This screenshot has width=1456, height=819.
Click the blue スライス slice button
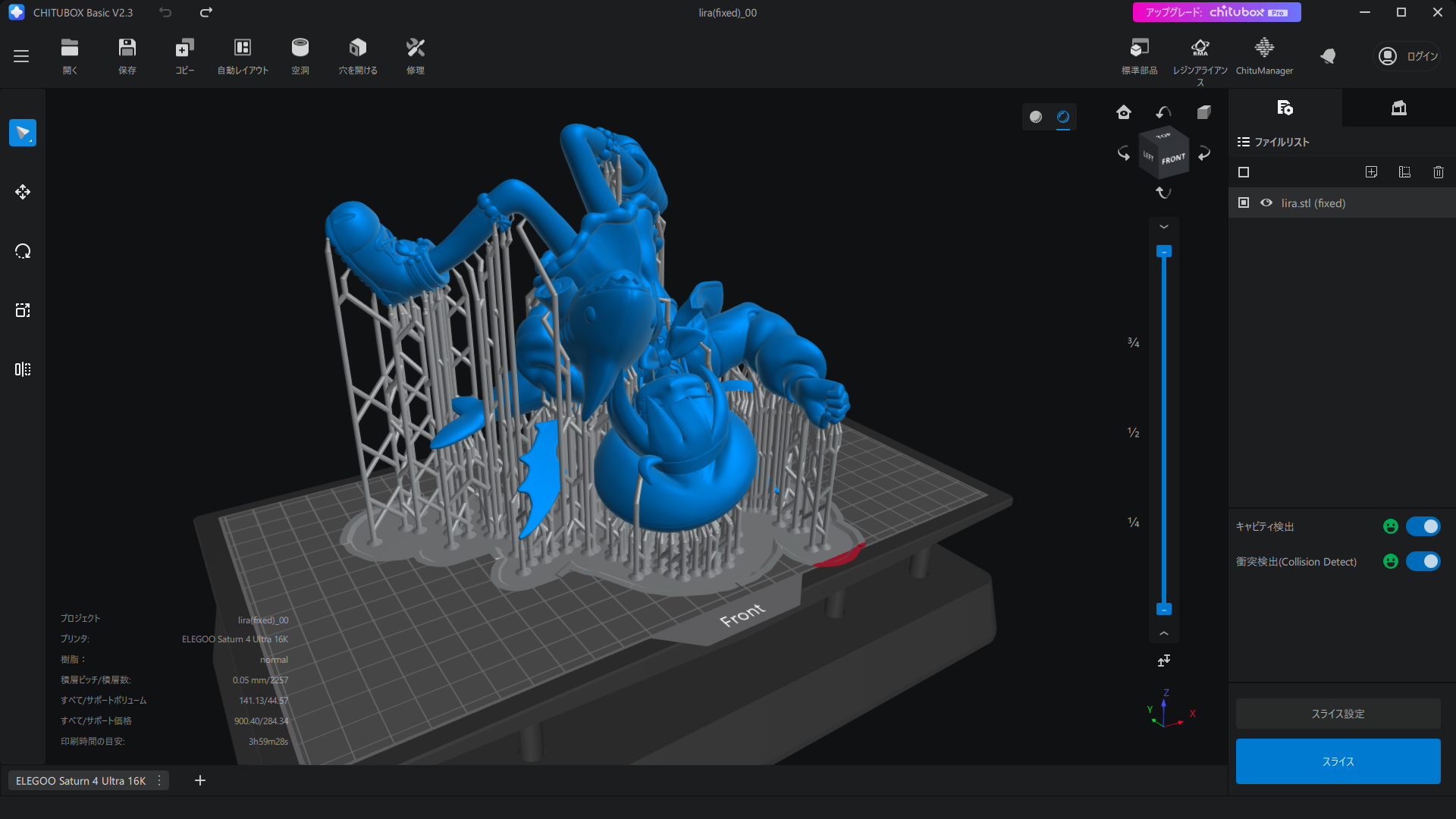coord(1338,761)
